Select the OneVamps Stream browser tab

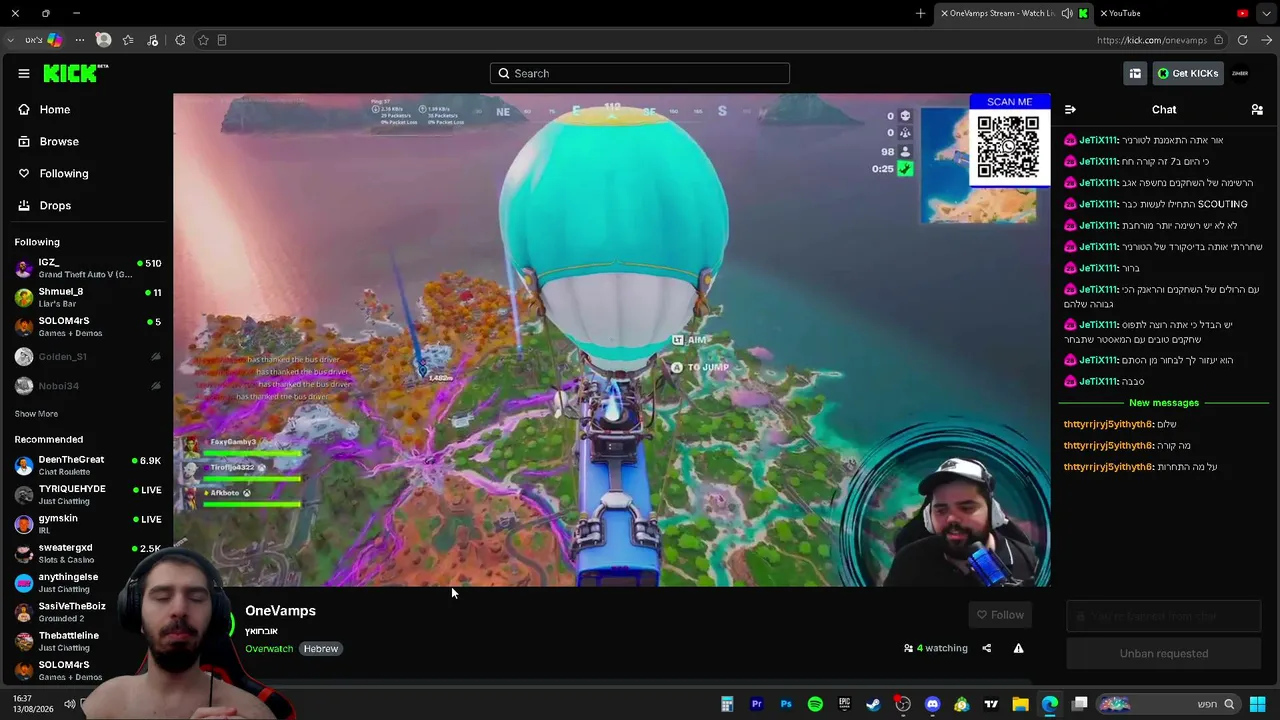point(1016,13)
